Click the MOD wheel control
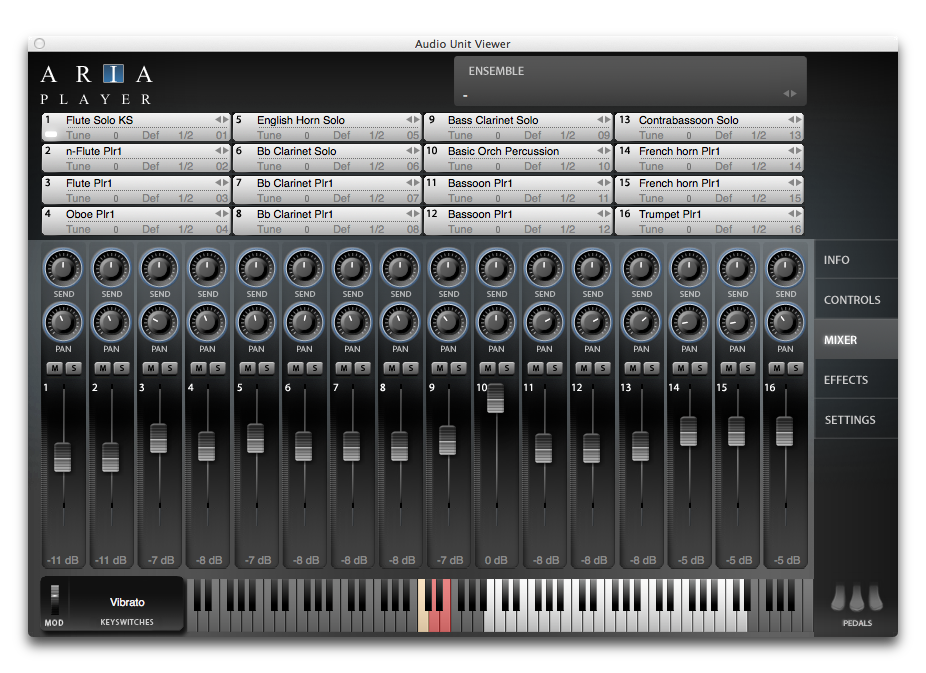This screenshot has height=673, width=926. [x=55, y=599]
